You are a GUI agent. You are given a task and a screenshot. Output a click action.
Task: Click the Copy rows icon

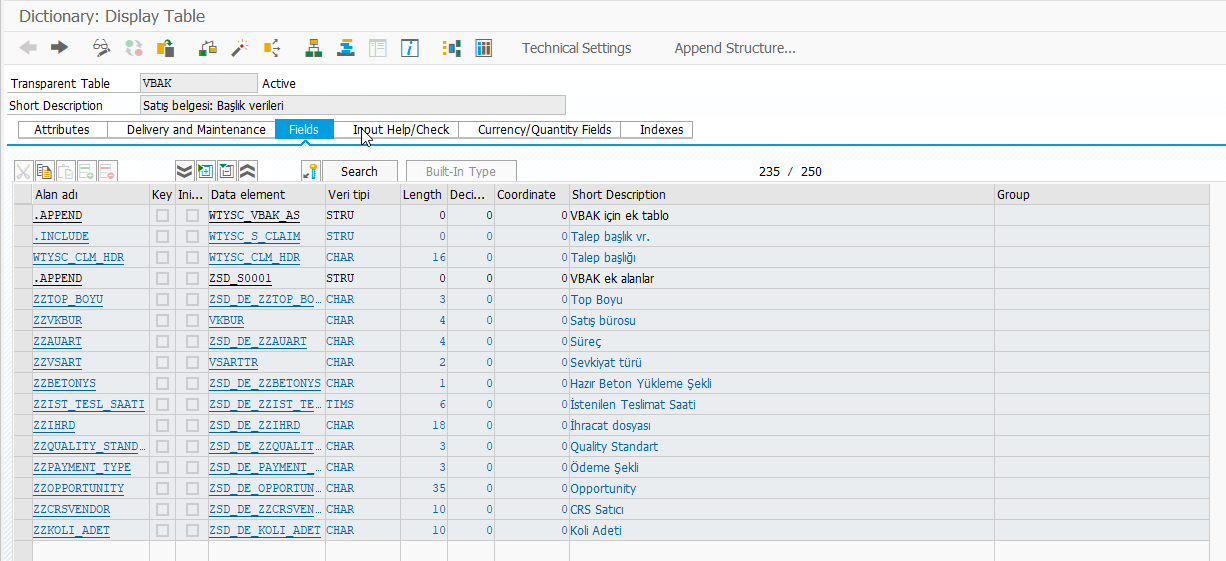(45, 171)
